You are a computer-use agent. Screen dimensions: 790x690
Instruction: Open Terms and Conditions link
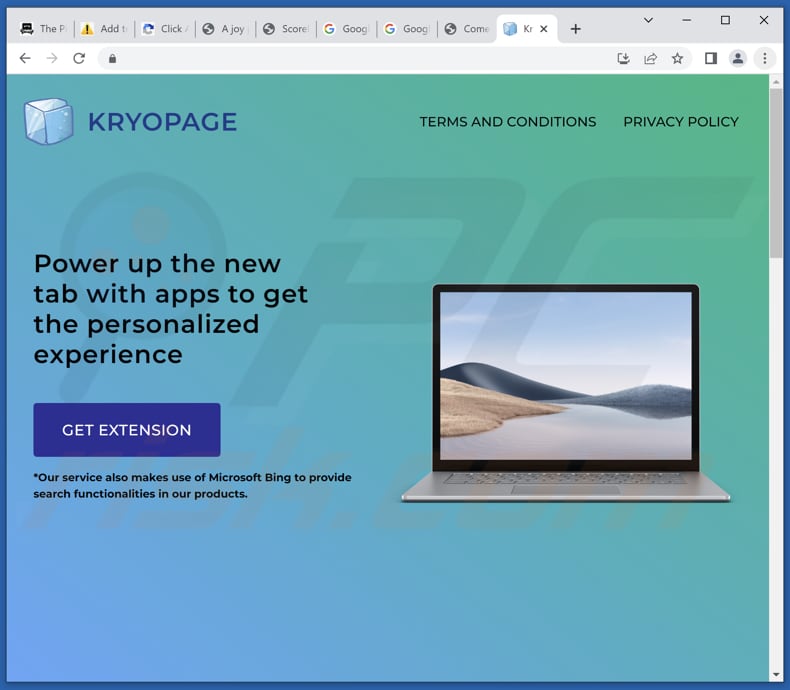click(x=508, y=122)
